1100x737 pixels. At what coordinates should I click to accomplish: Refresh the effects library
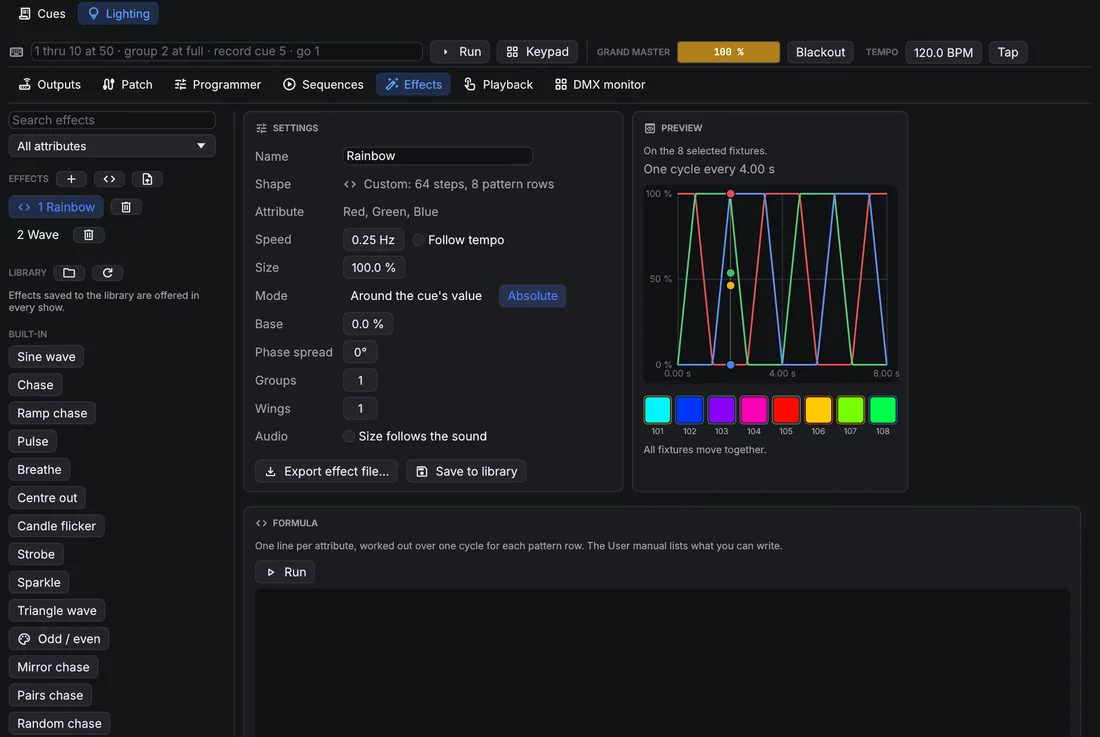[107, 273]
